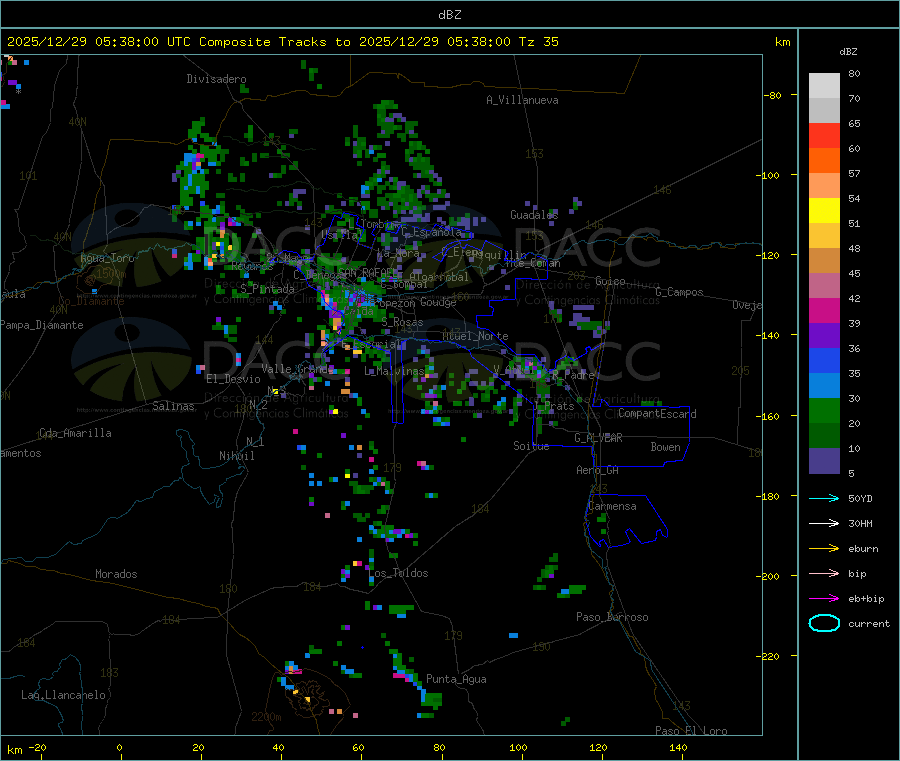The image size is (900, 761).
Task: Select the yellow 54 dBZ color swatch
Action: [x=824, y=211]
